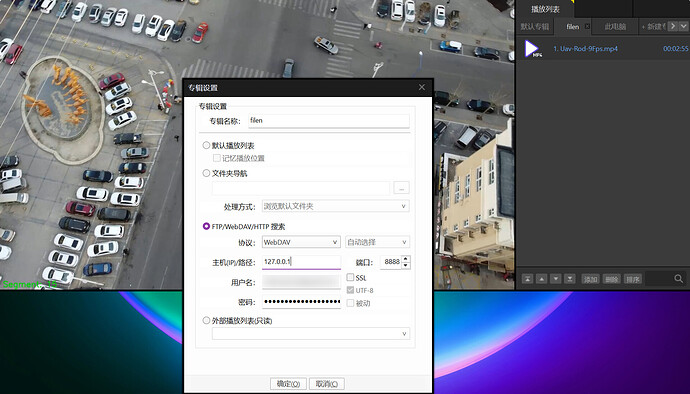The image size is (690, 394).
Task: Click the 删除 playlist button
Action: [612, 279]
